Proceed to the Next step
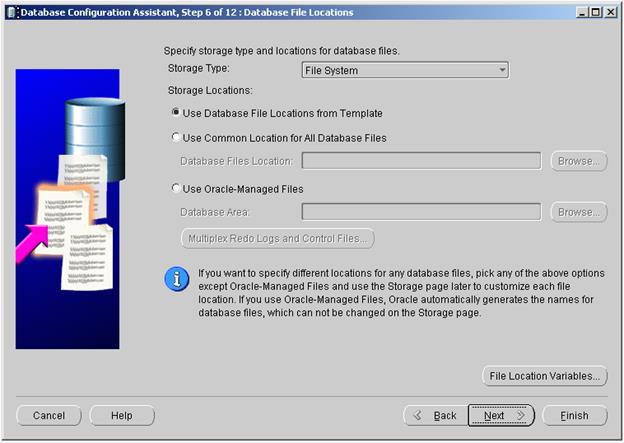624x443 pixels. [501, 416]
